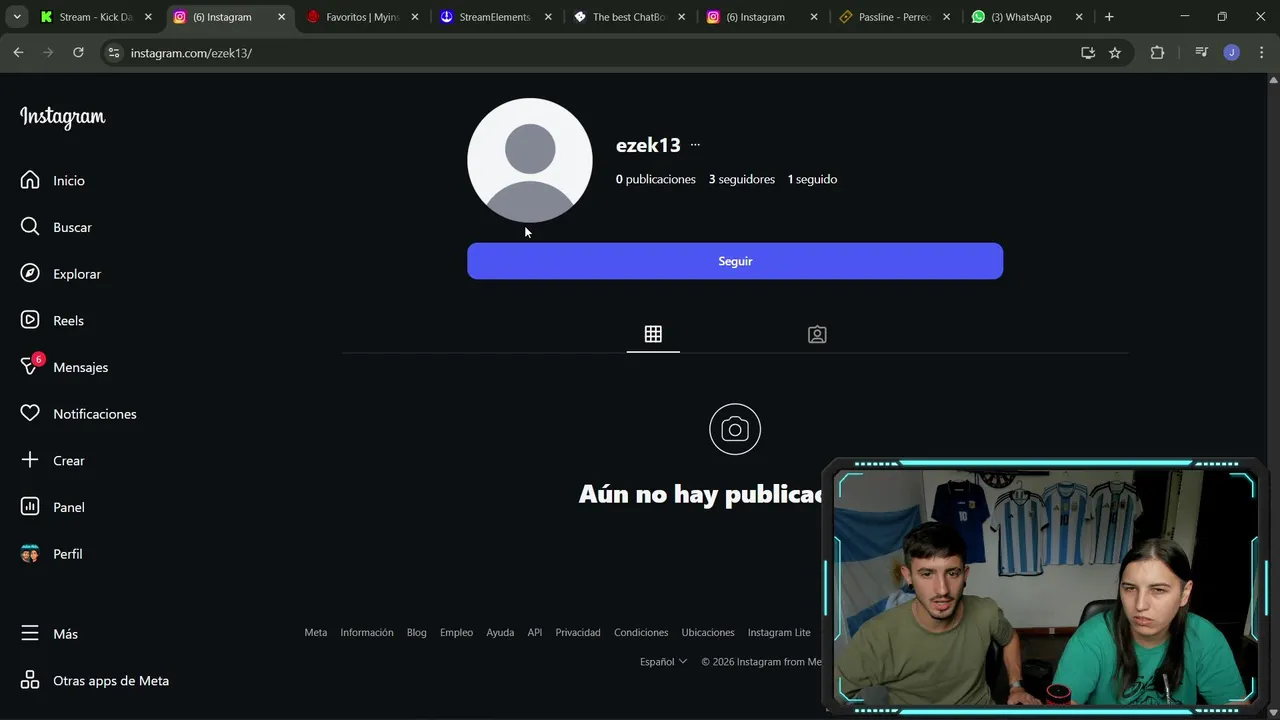Switch to WhatsApp browser tab
Viewport: 1280px width, 720px height.
click(1026, 17)
